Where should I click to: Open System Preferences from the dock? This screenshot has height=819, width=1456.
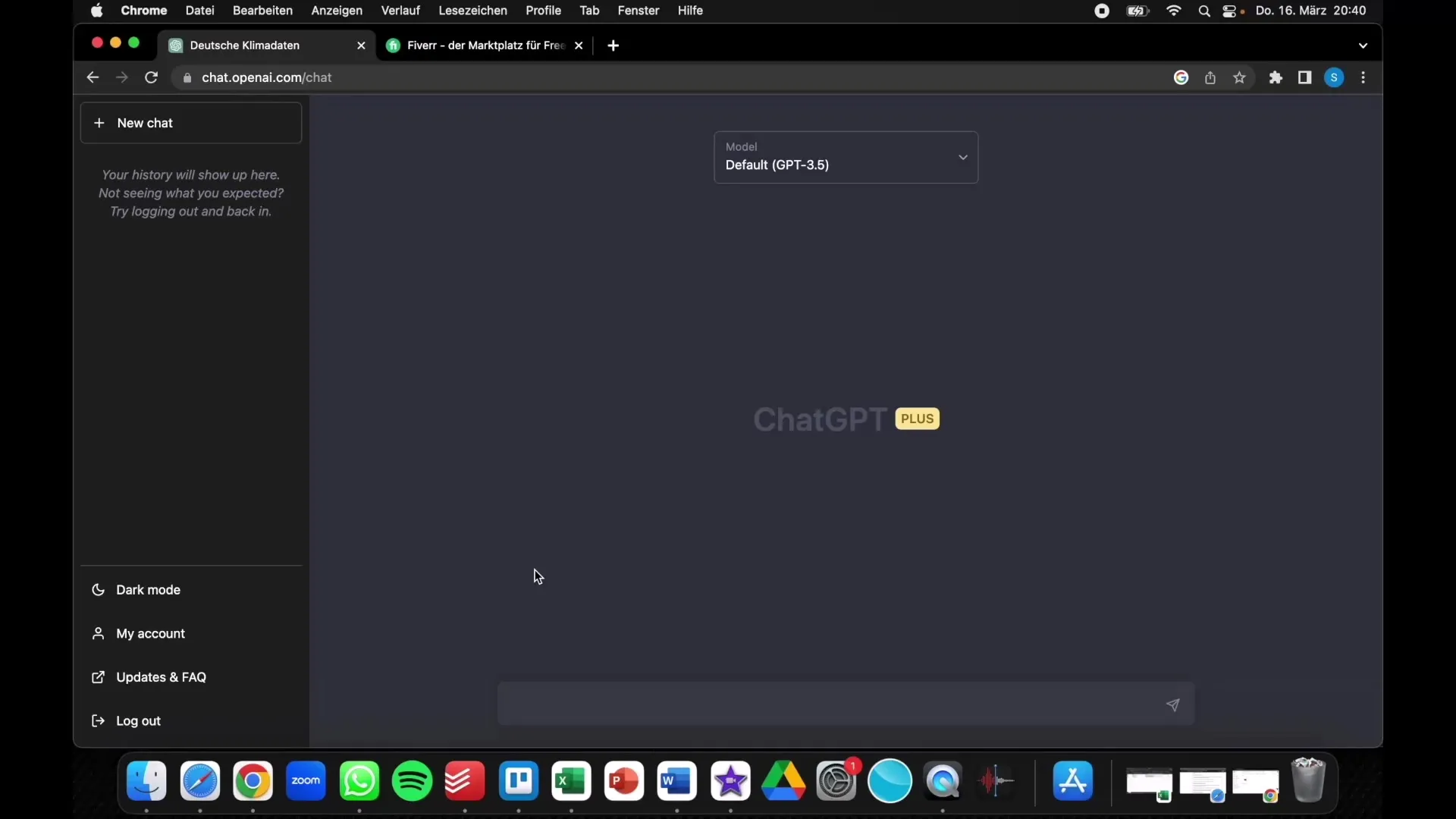(x=837, y=780)
